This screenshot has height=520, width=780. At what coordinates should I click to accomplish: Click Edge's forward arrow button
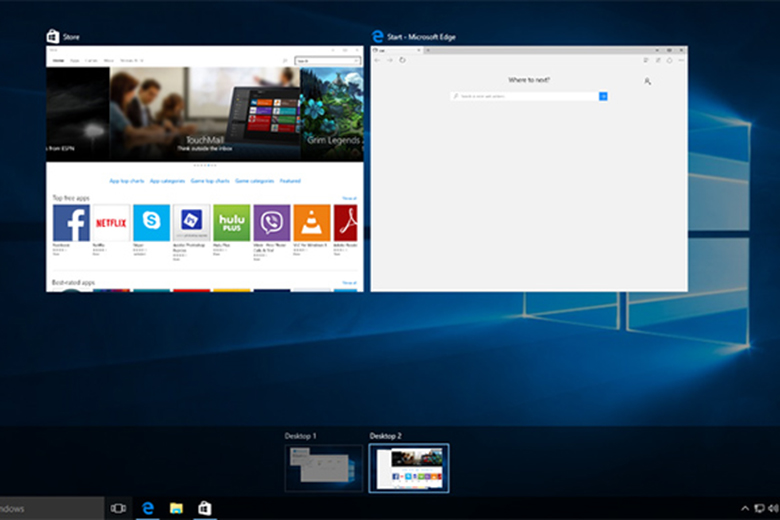(390, 60)
